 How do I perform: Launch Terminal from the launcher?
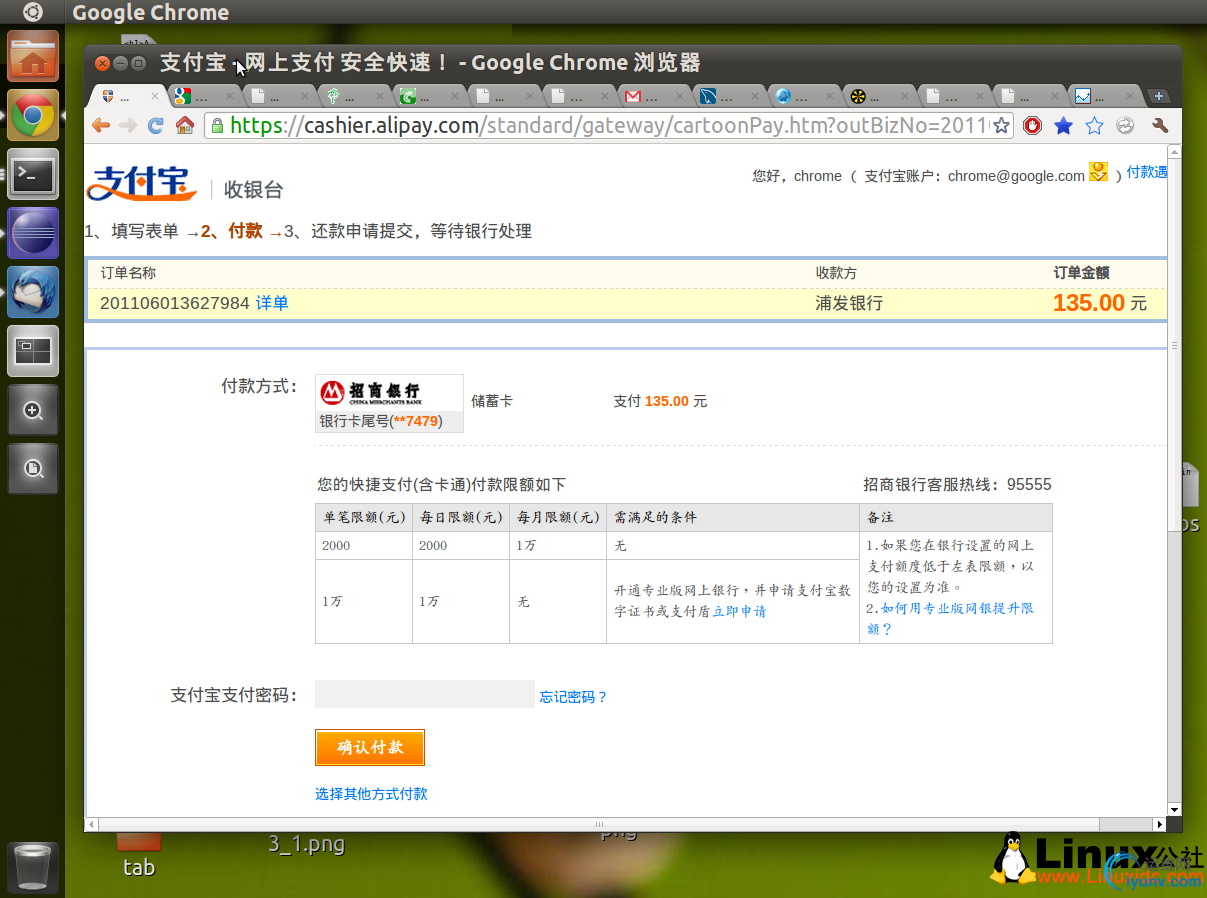click(x=33, y=174)
